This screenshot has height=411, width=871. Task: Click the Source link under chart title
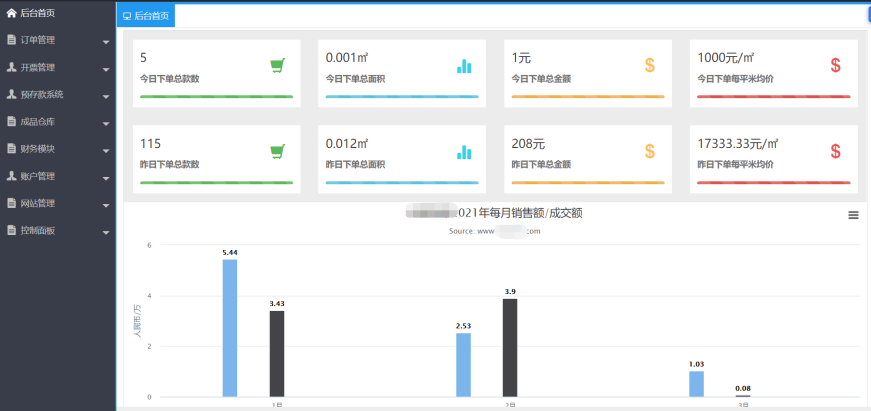click(495, 231)
